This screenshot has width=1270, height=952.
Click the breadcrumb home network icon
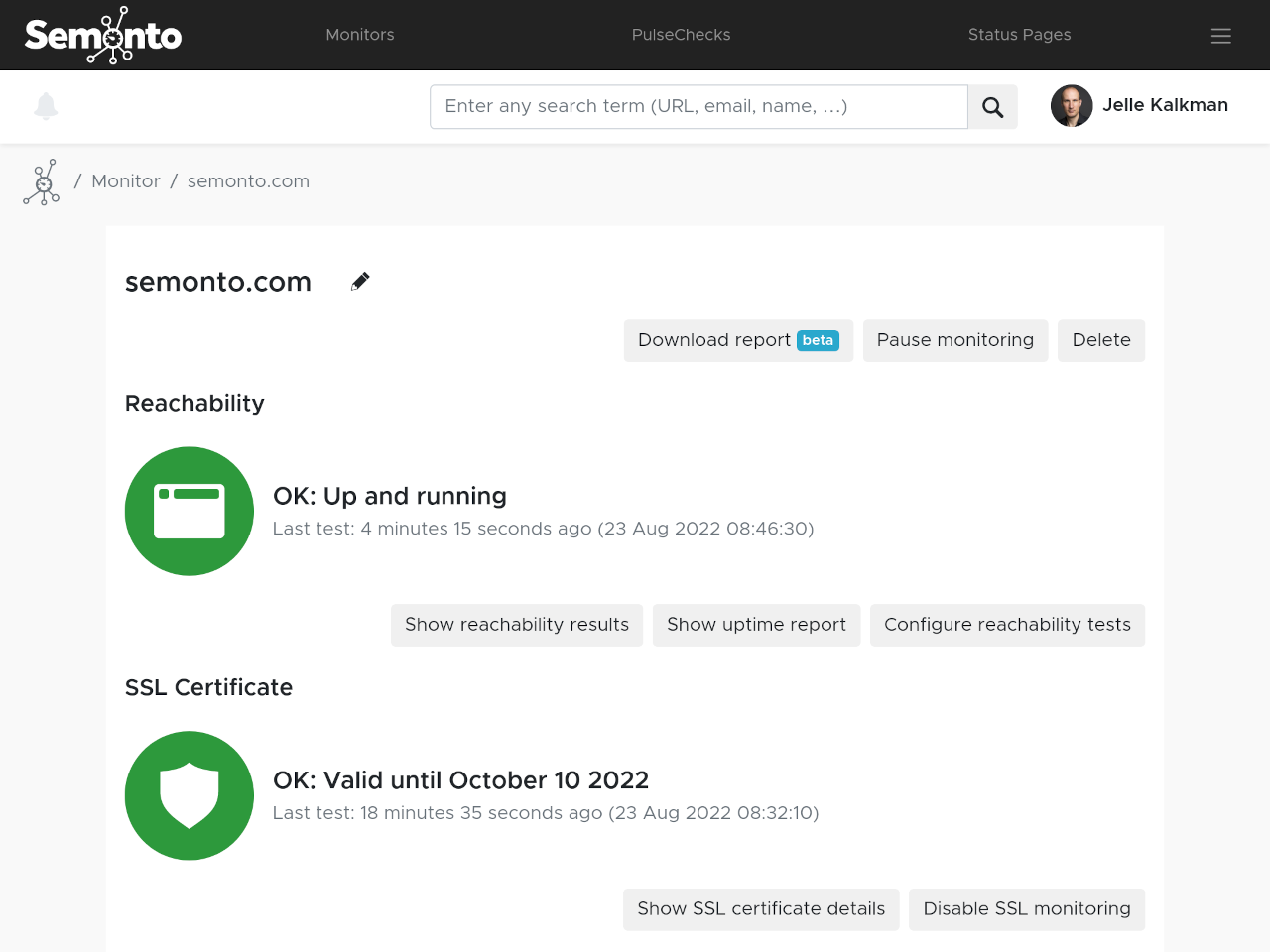tap(42, 182)
